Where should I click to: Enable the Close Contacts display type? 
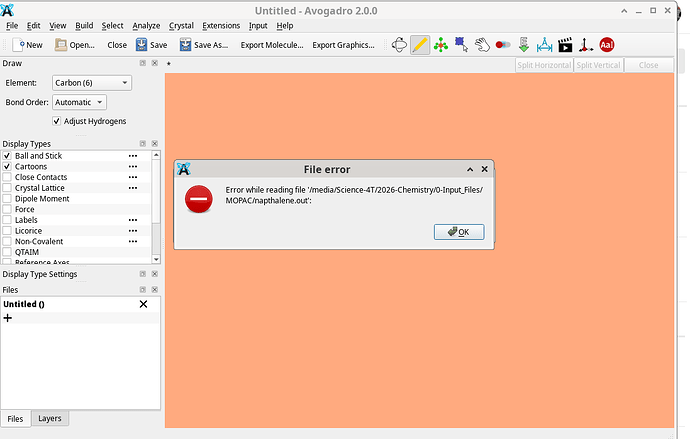click(x=7, y=177)
